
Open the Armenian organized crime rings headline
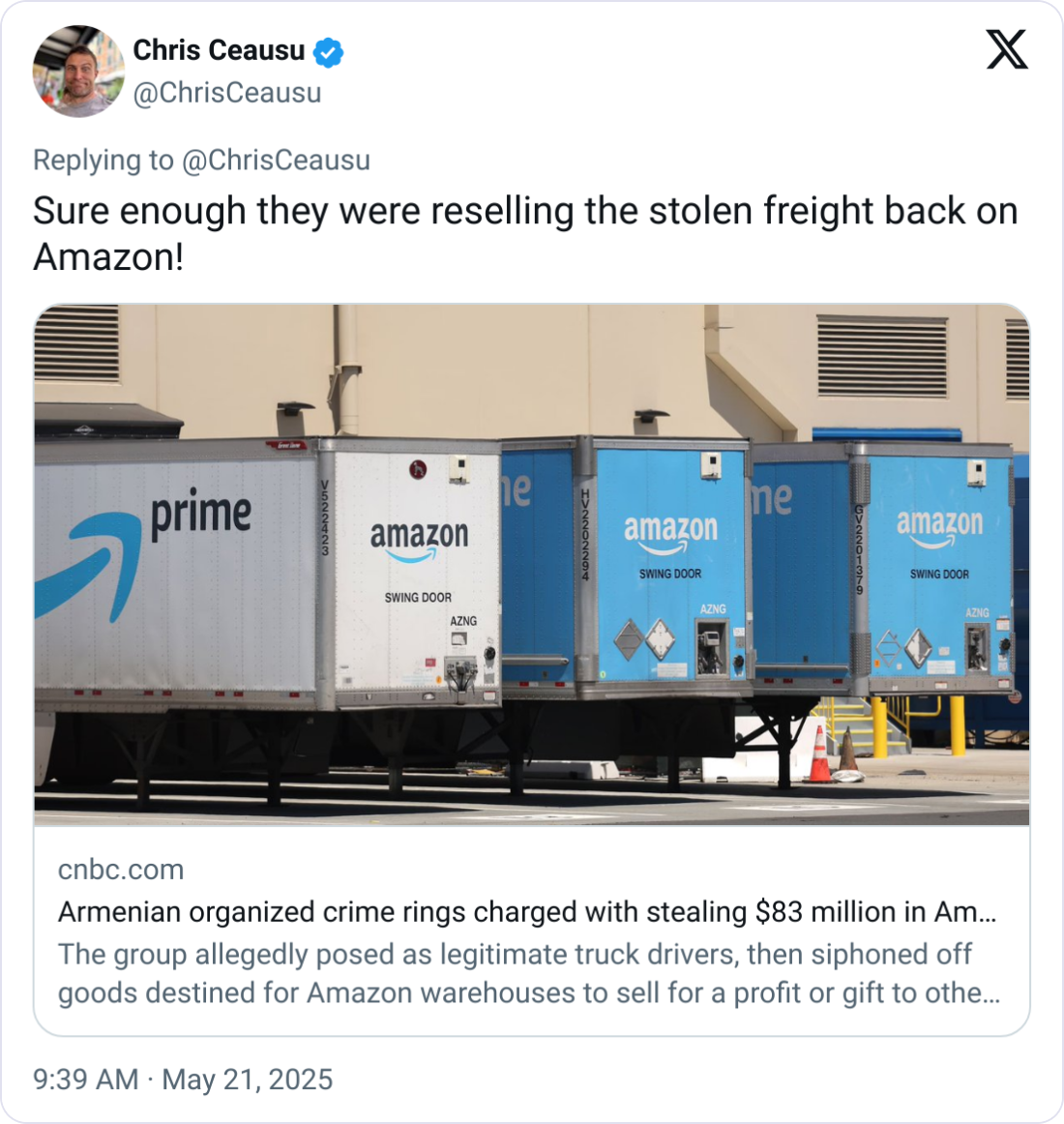tap(527, 912)
